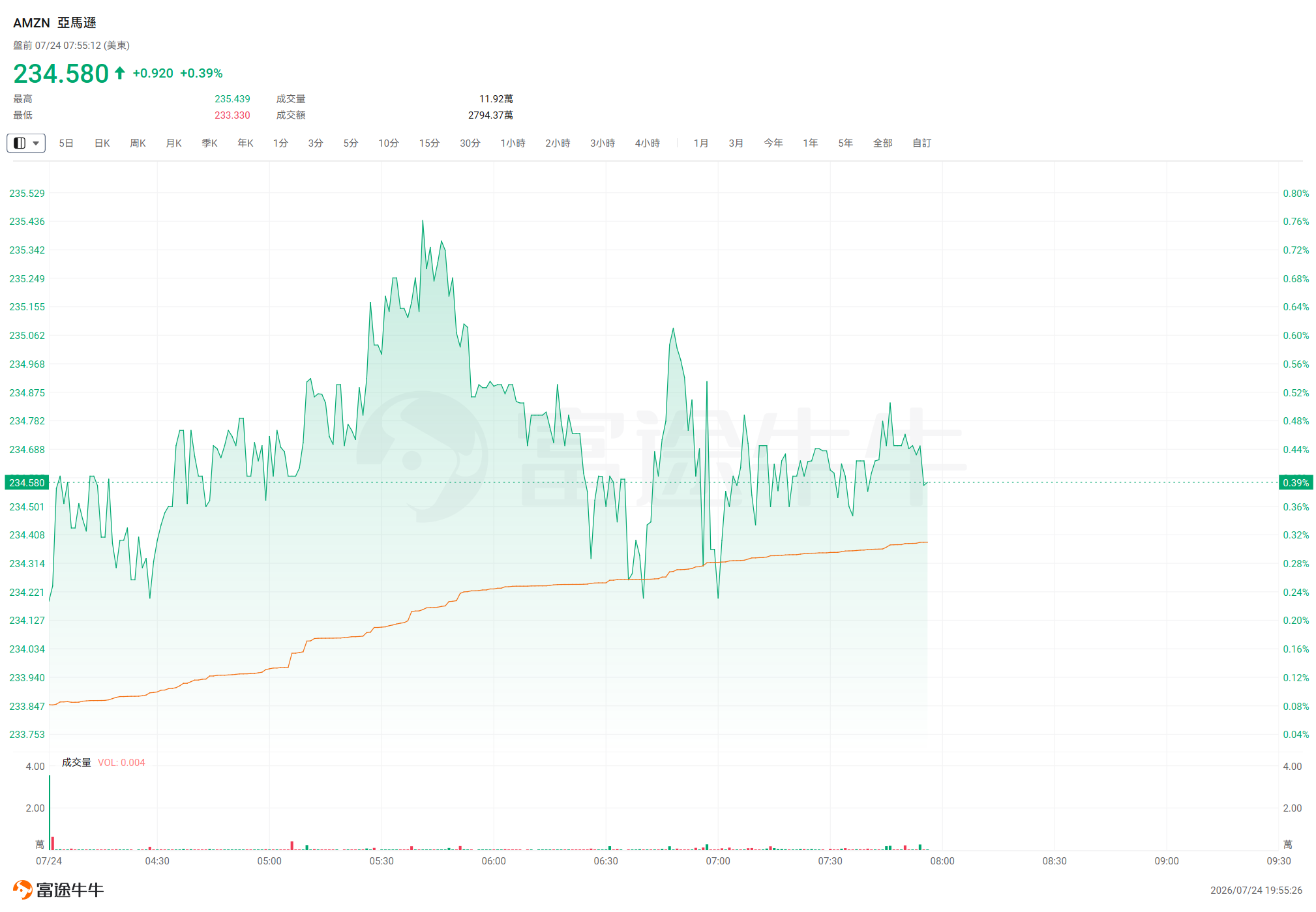1316x912 pixels.
Task: Show the 今年 range
Action: (773, 143)
